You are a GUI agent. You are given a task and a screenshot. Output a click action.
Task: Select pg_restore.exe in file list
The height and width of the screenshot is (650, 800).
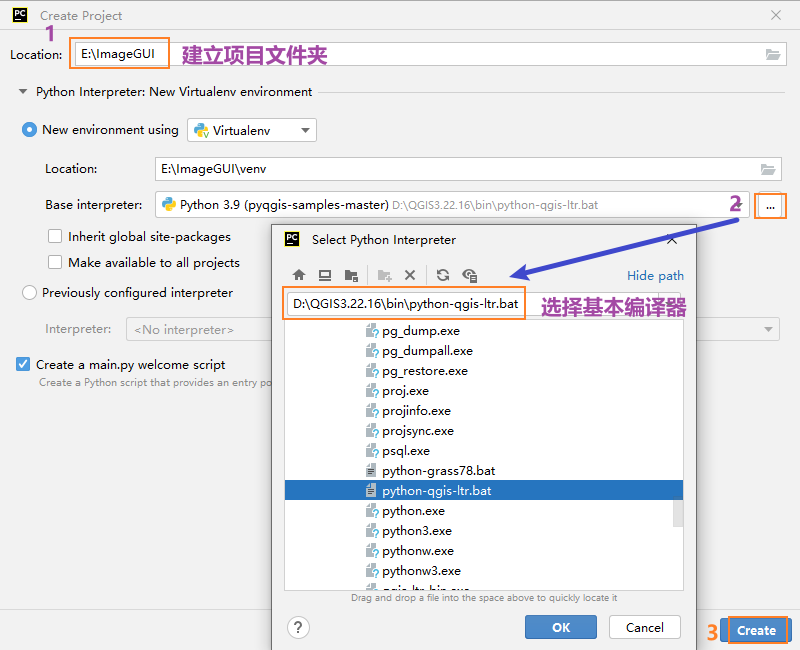pos(484,371)
